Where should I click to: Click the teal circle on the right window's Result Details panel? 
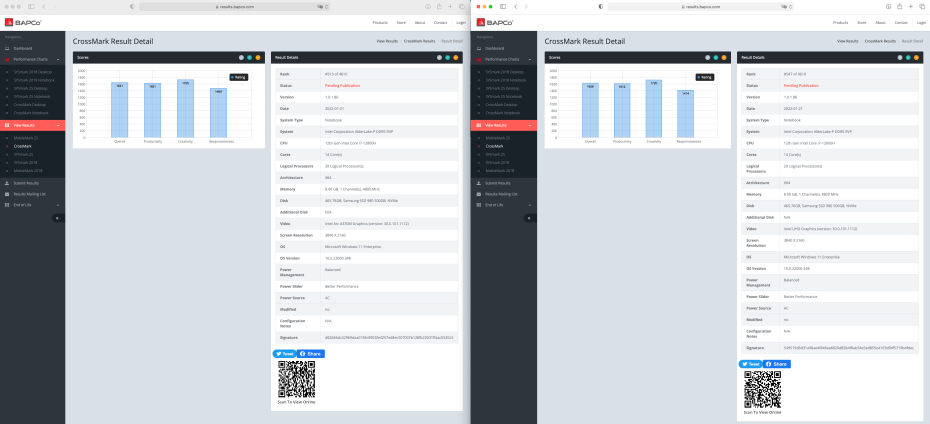907,58
